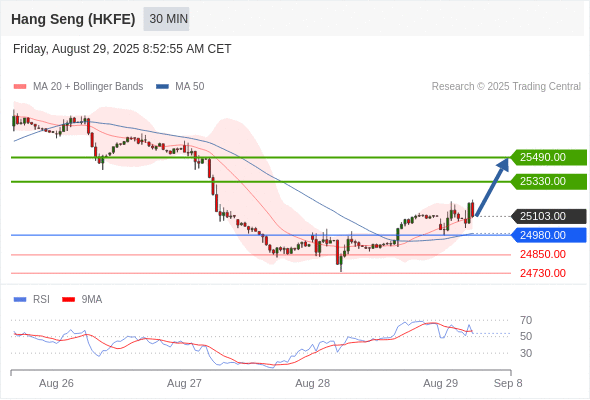Viewport: 590px width, 400px height.
Task: Click the Aug 26 date axis label
Action: coord(56,383)
